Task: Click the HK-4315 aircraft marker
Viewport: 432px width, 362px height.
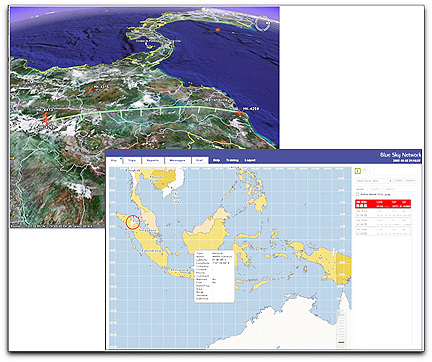Action: pyautogui.click(x=90, y=89)
